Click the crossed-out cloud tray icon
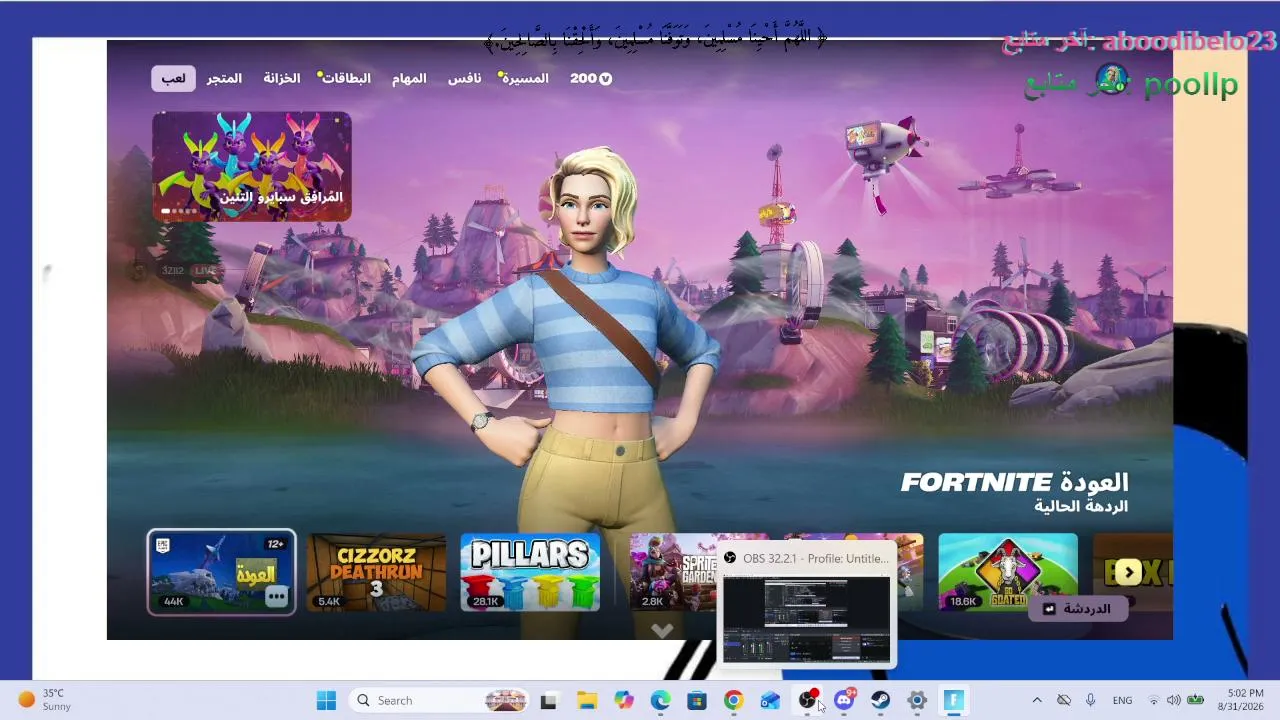 tap(1064, 700)
